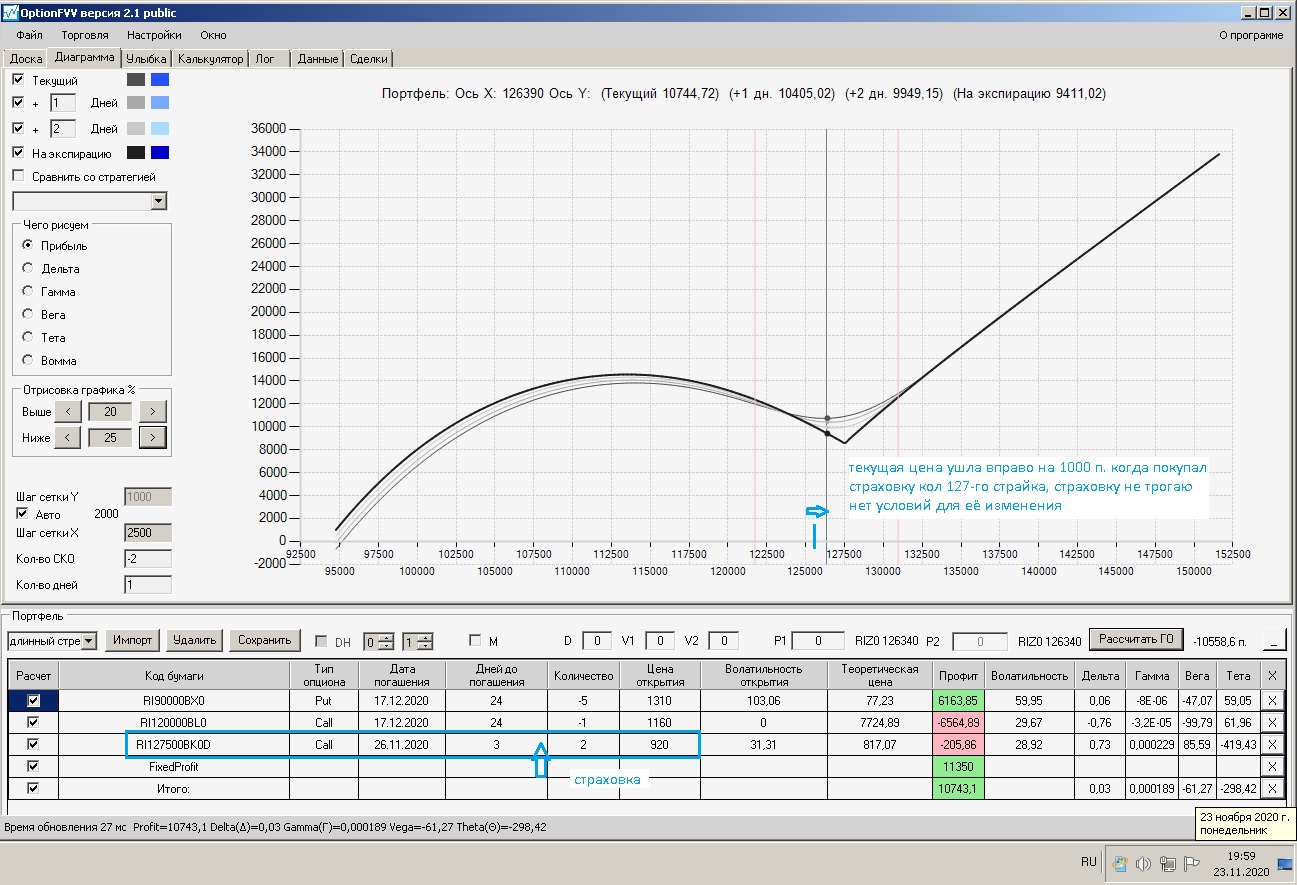This screenshot has height=885, width=1297.
Task: Decrease the 'Ниже' percentage with left arrow
Action: [67, 437]
